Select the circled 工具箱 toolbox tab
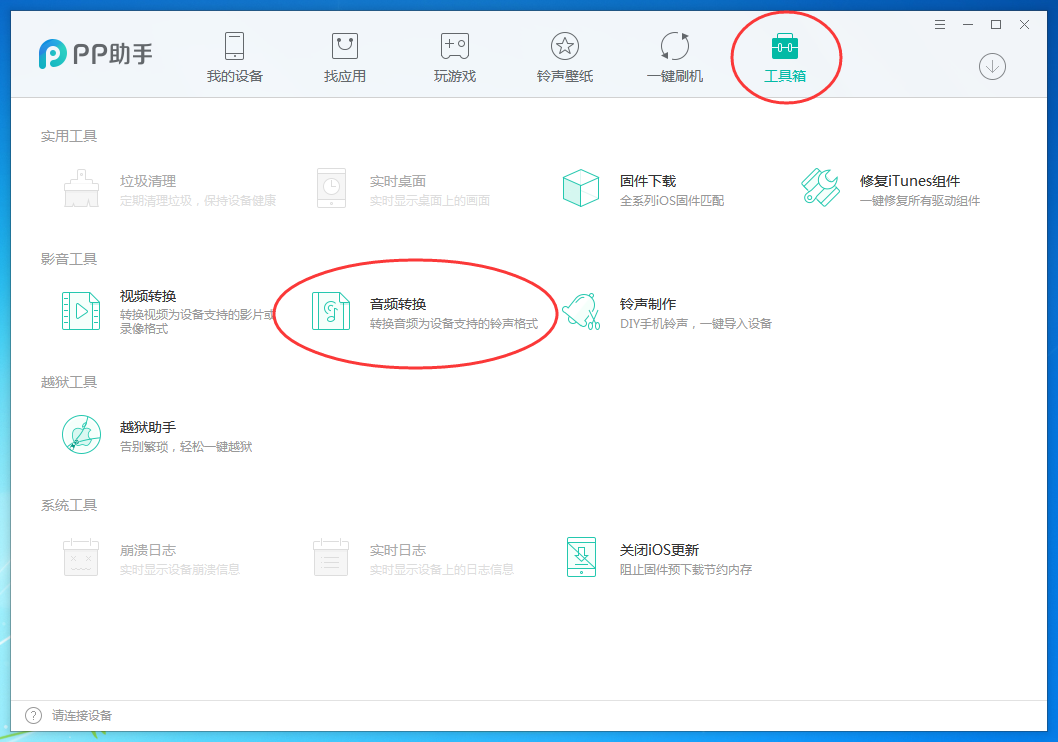This screenshot has width=1058, height=742. (x=786, y=55)
